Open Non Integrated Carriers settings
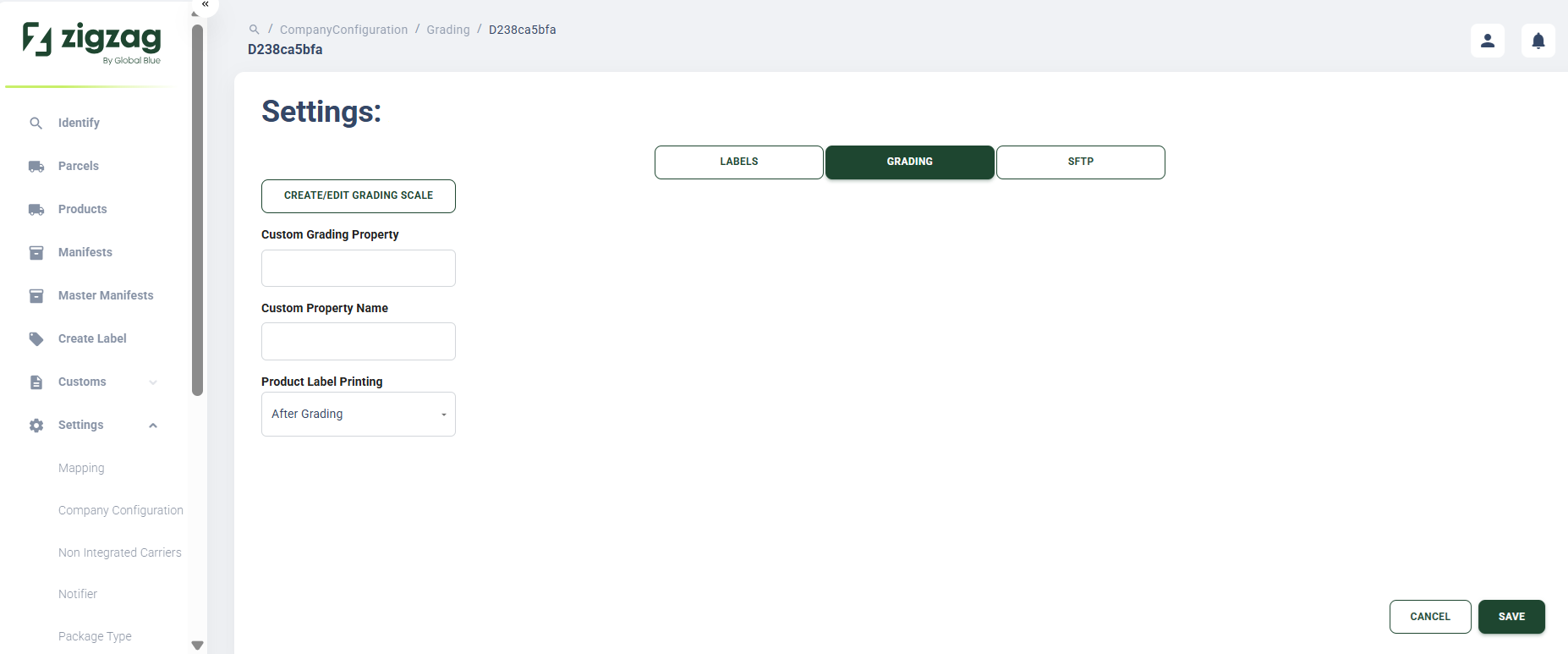 [120, 552]
